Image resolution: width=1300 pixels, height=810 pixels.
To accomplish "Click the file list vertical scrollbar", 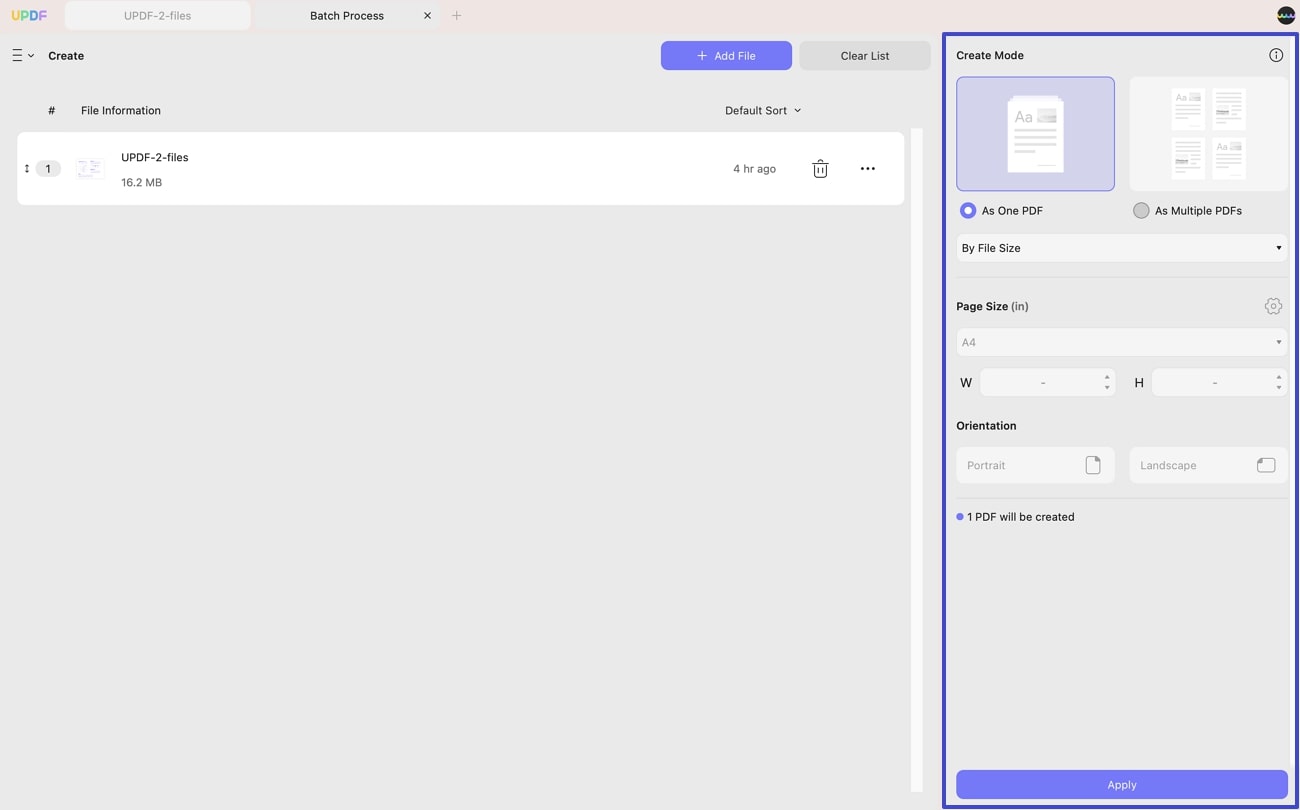I will (916, 460).
